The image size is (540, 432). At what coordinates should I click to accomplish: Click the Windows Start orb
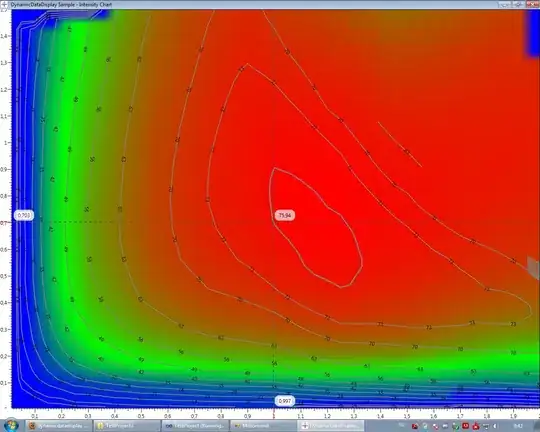[x=11, y=425]
